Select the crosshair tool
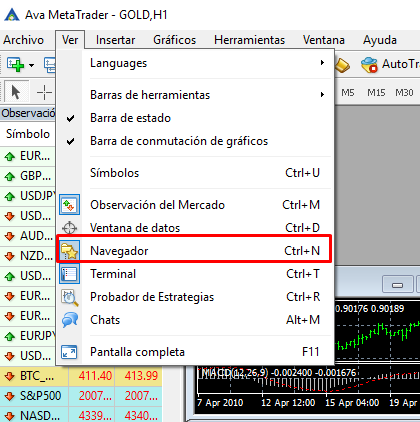The width and height of the screenshot is (420, 422). click(44, 92)
